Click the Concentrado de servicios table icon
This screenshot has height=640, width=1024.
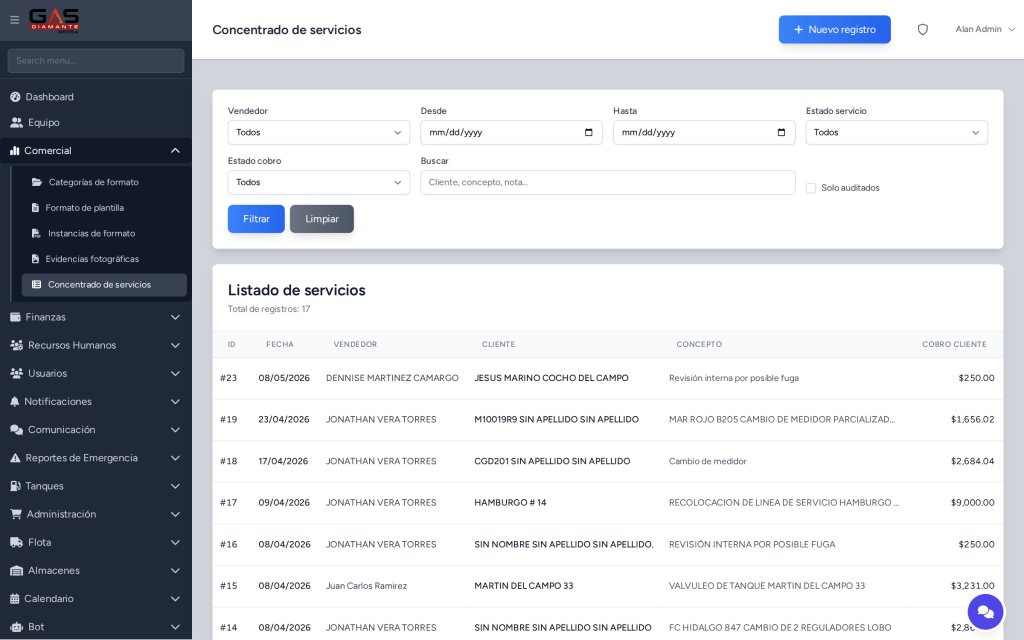[x=37, y=285]
